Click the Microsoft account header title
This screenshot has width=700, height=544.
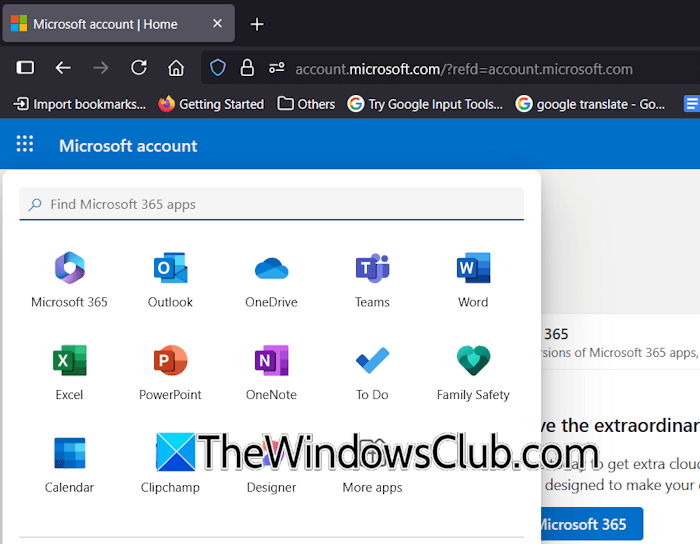coord(128,146)
